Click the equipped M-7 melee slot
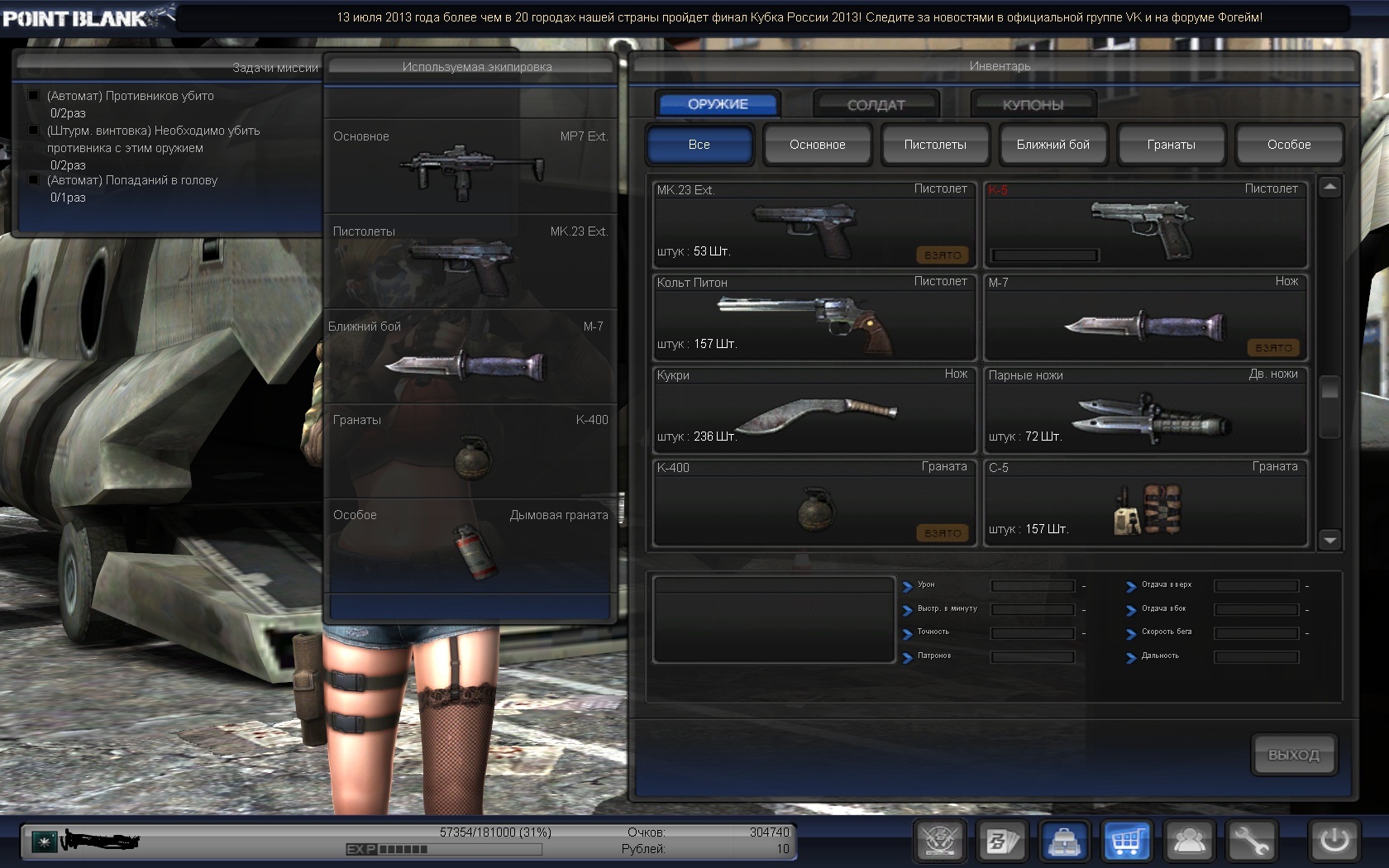Image resolution: width=1389 pixels, height=868 pixels. tap(470, 356)
